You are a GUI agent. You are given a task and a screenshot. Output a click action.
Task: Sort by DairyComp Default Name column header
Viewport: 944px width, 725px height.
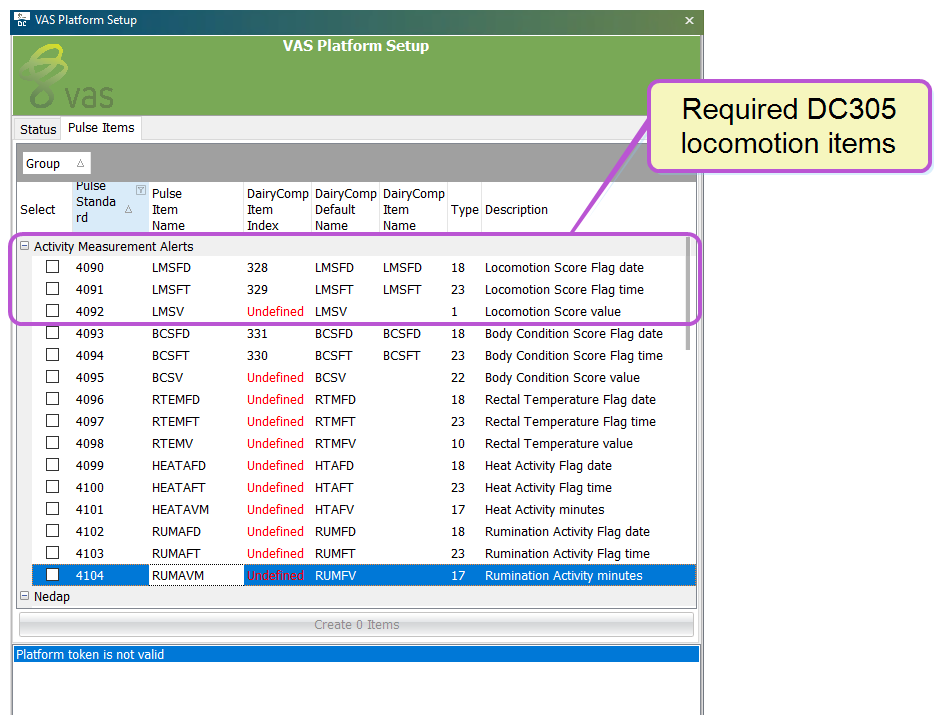coord(346,209)
